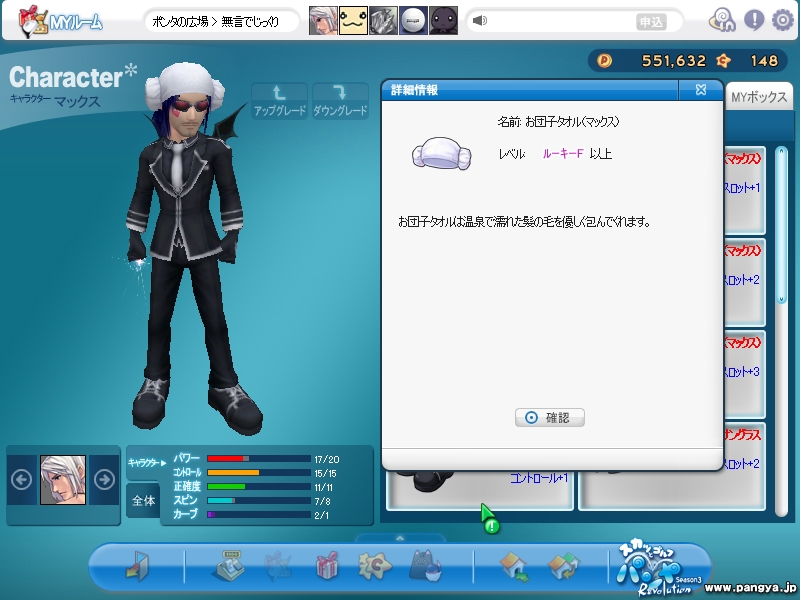Image resolution: width=800 pixels, height=600 pixels.
Task: Click the パワー value 17/20
Action: 327,459
